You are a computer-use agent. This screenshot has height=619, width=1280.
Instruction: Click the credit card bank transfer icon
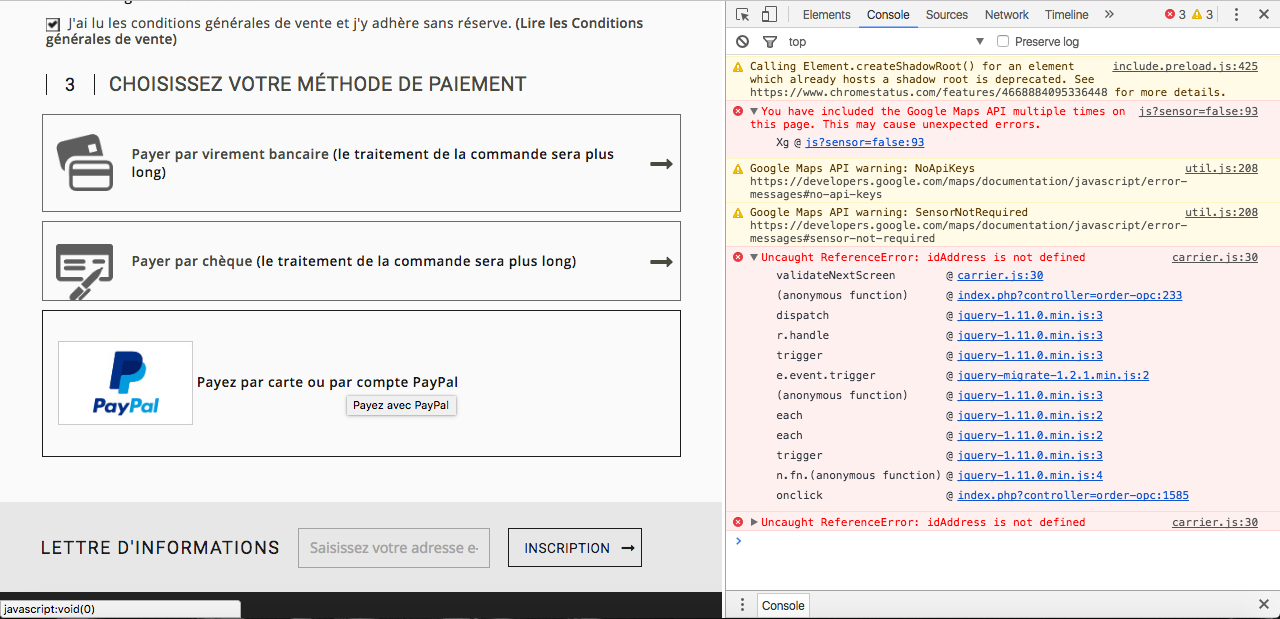click(85, 163)
